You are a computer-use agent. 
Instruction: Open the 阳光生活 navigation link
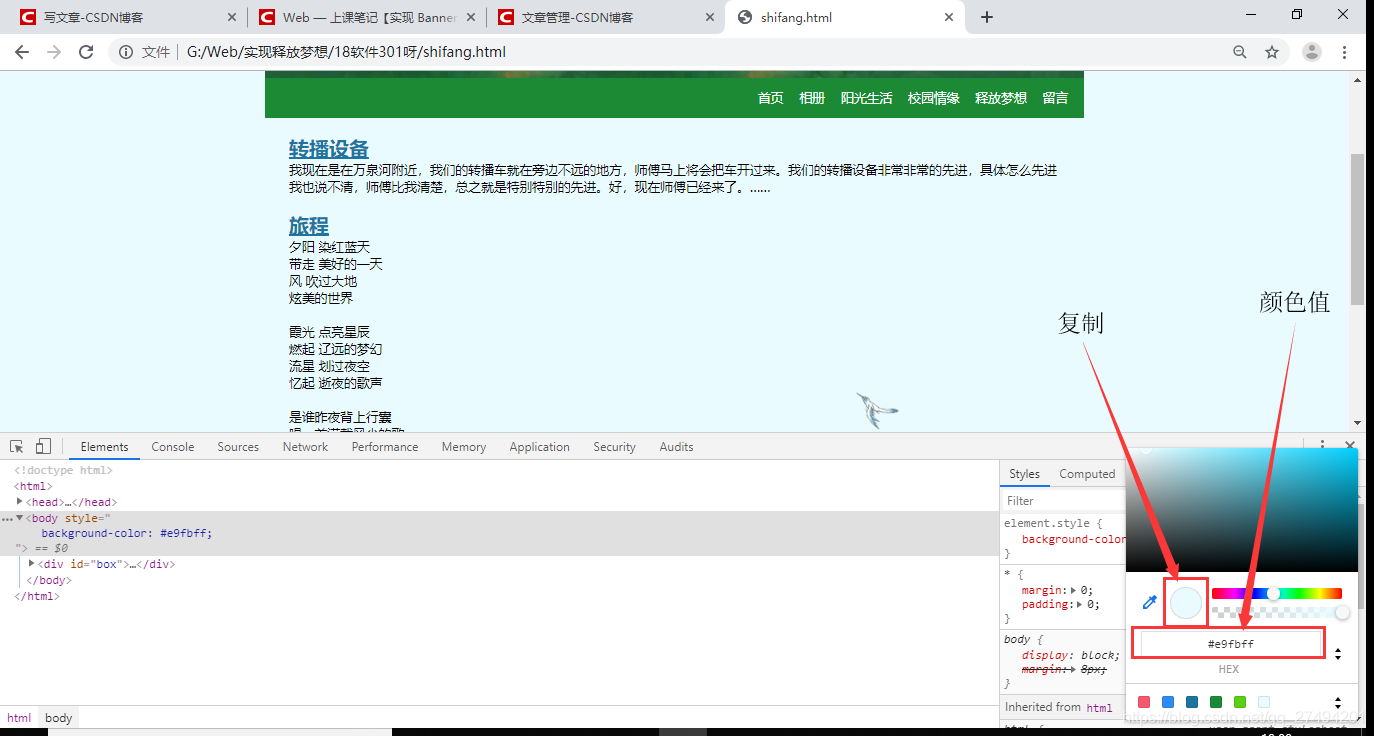[866, 98]
